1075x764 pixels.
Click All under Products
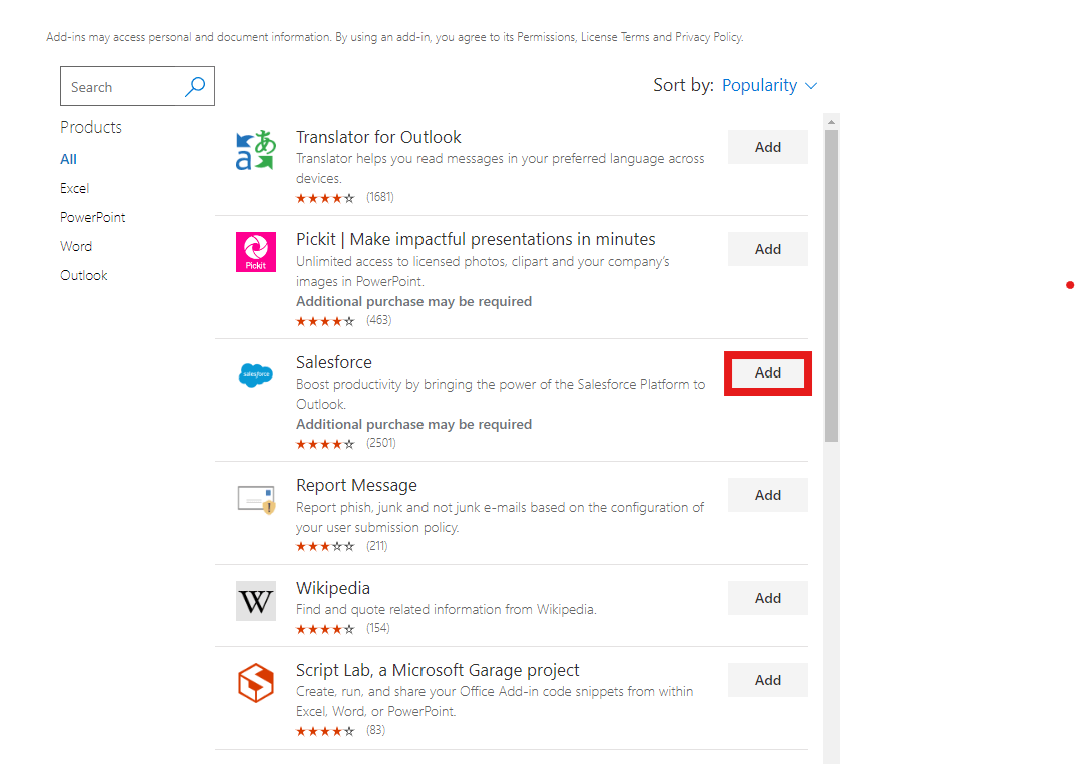click(68, 158)
